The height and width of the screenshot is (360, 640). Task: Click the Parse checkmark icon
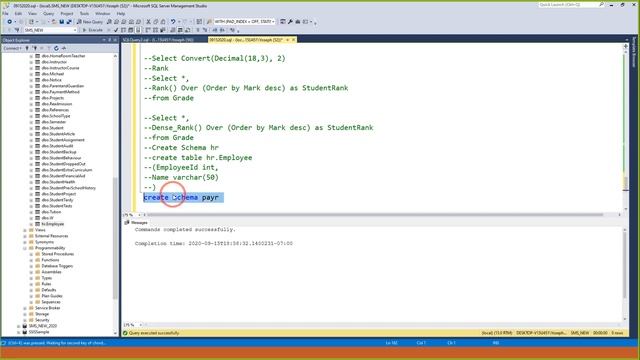116,30
